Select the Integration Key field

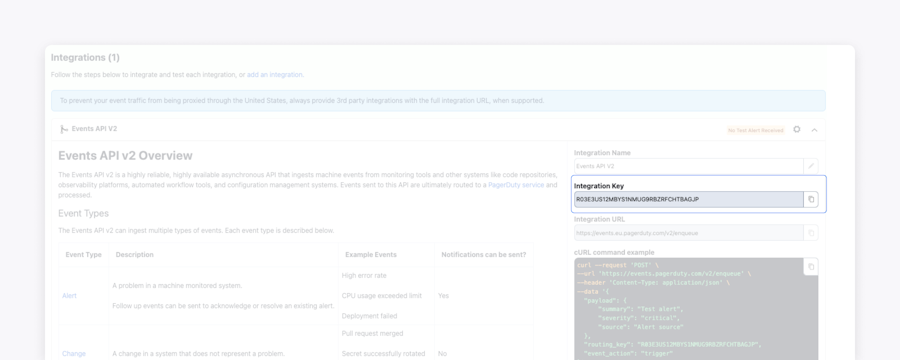pos(689,199)
